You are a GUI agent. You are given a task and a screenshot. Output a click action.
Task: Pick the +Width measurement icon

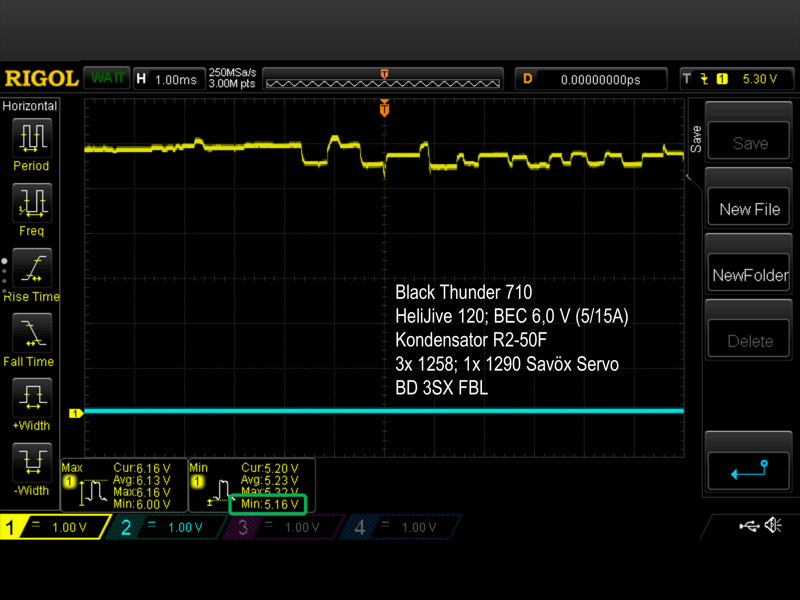pyautogui.click(x=32, y=397)
